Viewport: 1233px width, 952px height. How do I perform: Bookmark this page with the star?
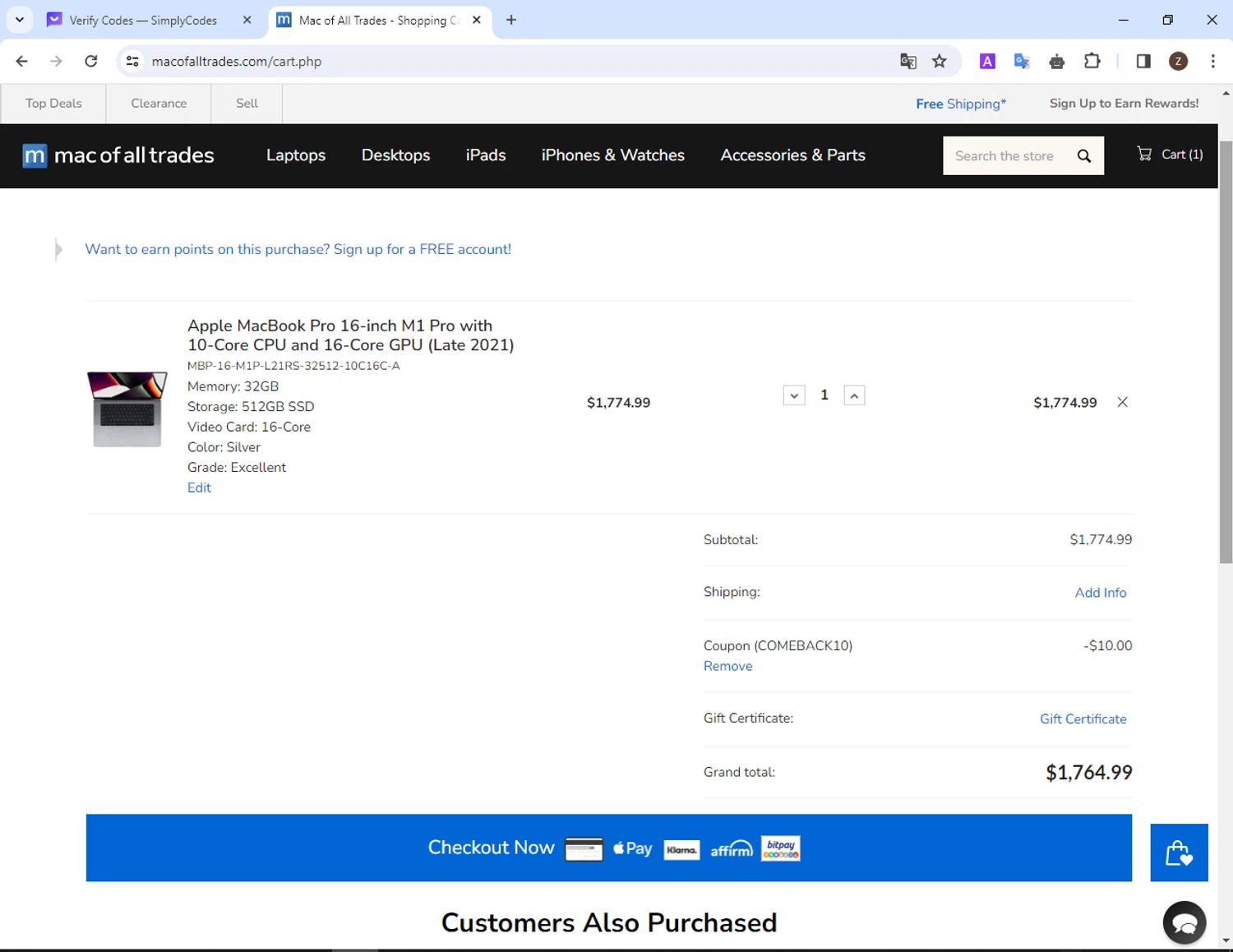pos(940,61)
